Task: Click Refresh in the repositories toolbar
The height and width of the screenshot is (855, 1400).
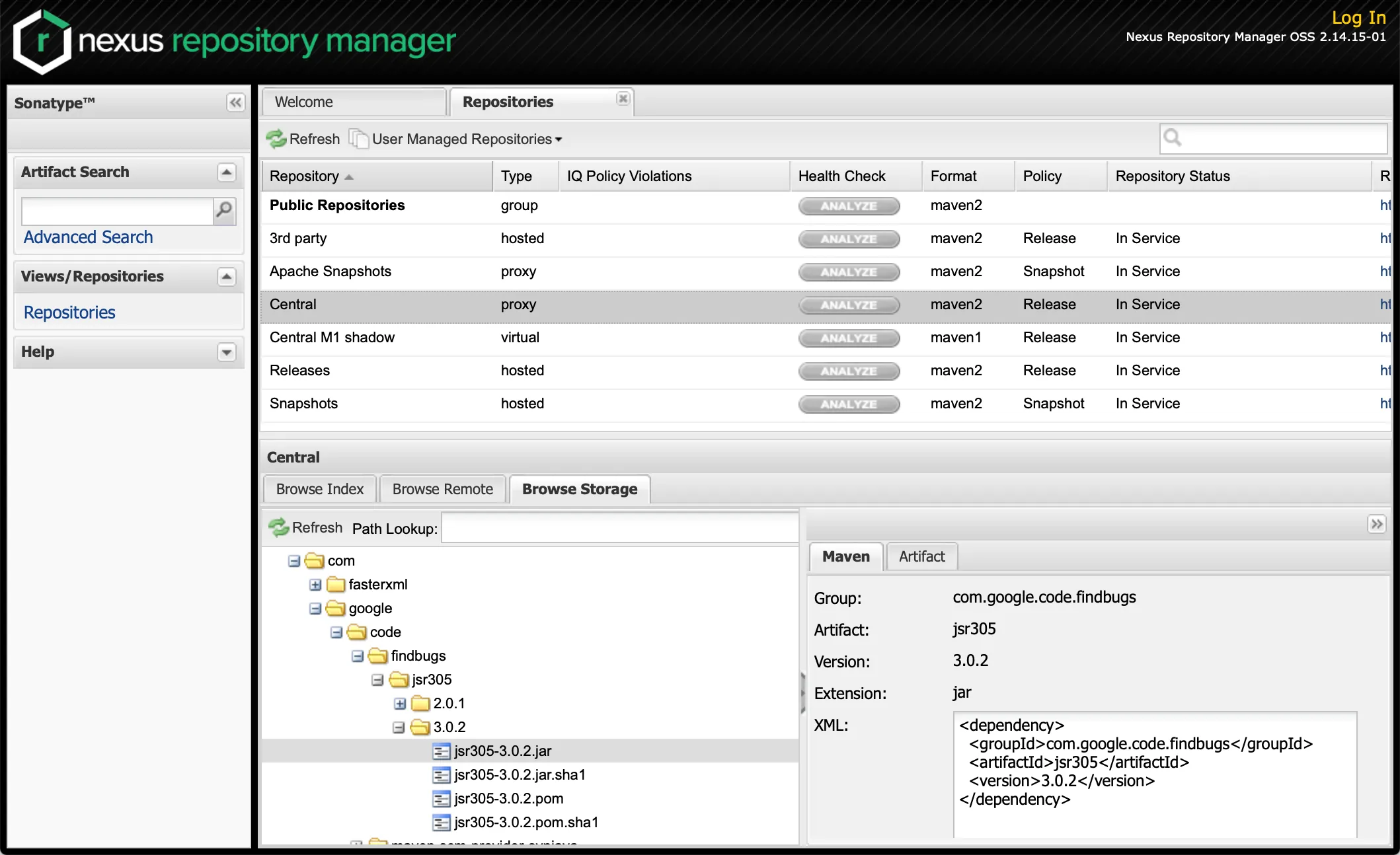Action: pos(303,139)
